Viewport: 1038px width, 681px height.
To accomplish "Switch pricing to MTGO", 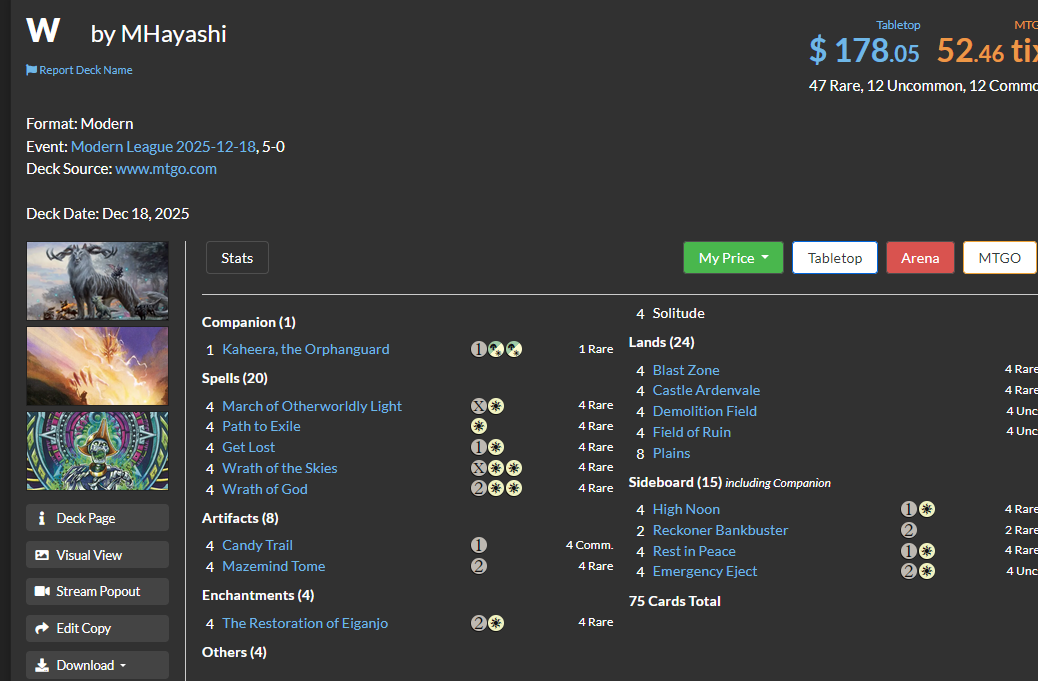I will [1000, 257].
